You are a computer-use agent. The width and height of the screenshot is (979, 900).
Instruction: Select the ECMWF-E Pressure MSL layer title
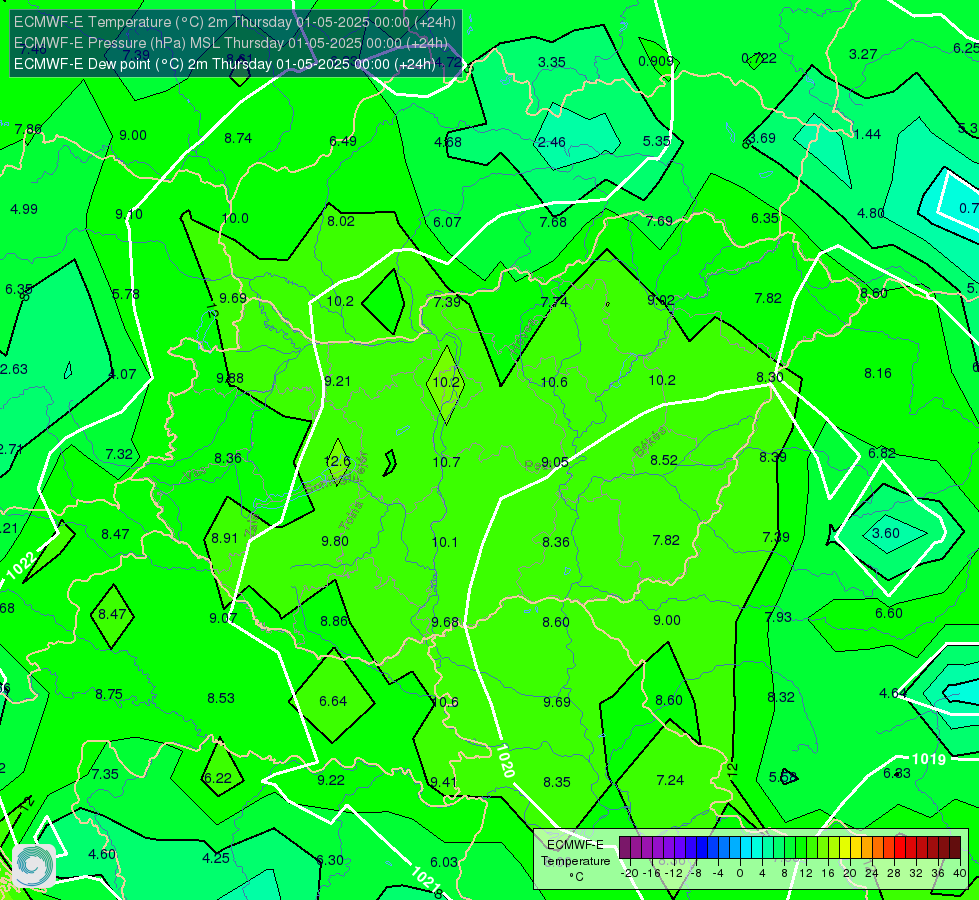[230, 43]
